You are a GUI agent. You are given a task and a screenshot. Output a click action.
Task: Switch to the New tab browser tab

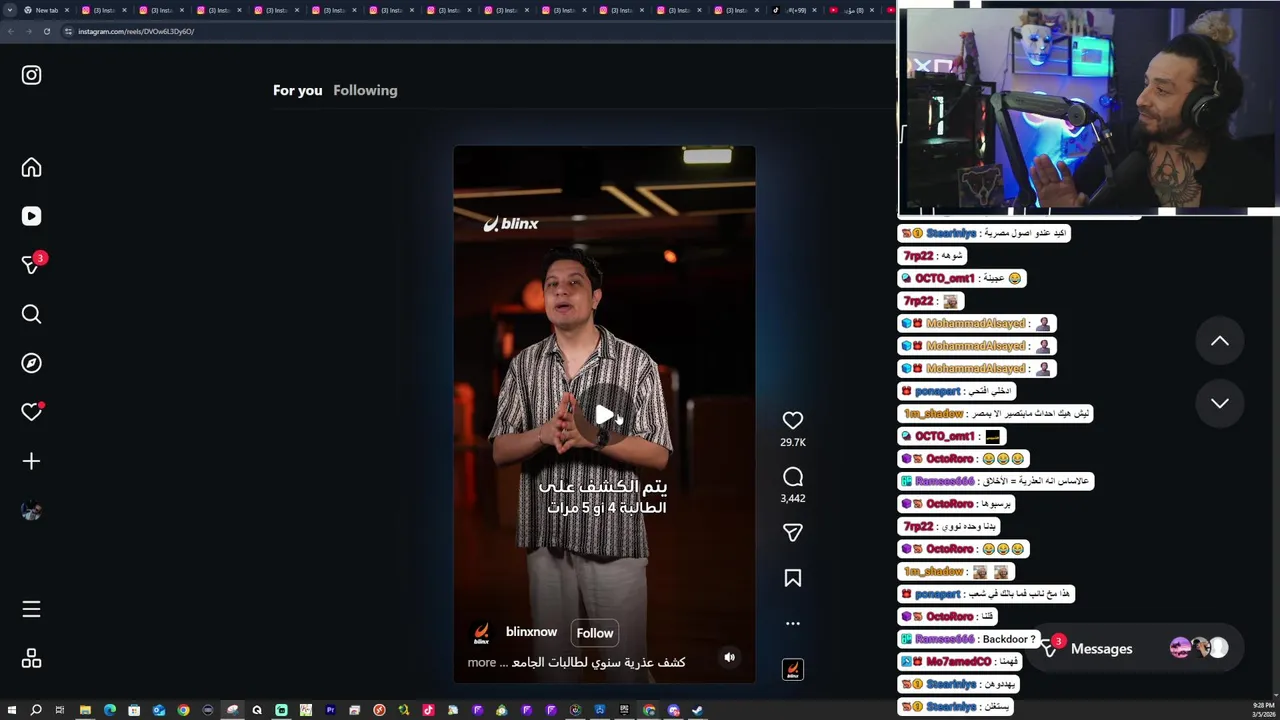[x=47, y=10]
